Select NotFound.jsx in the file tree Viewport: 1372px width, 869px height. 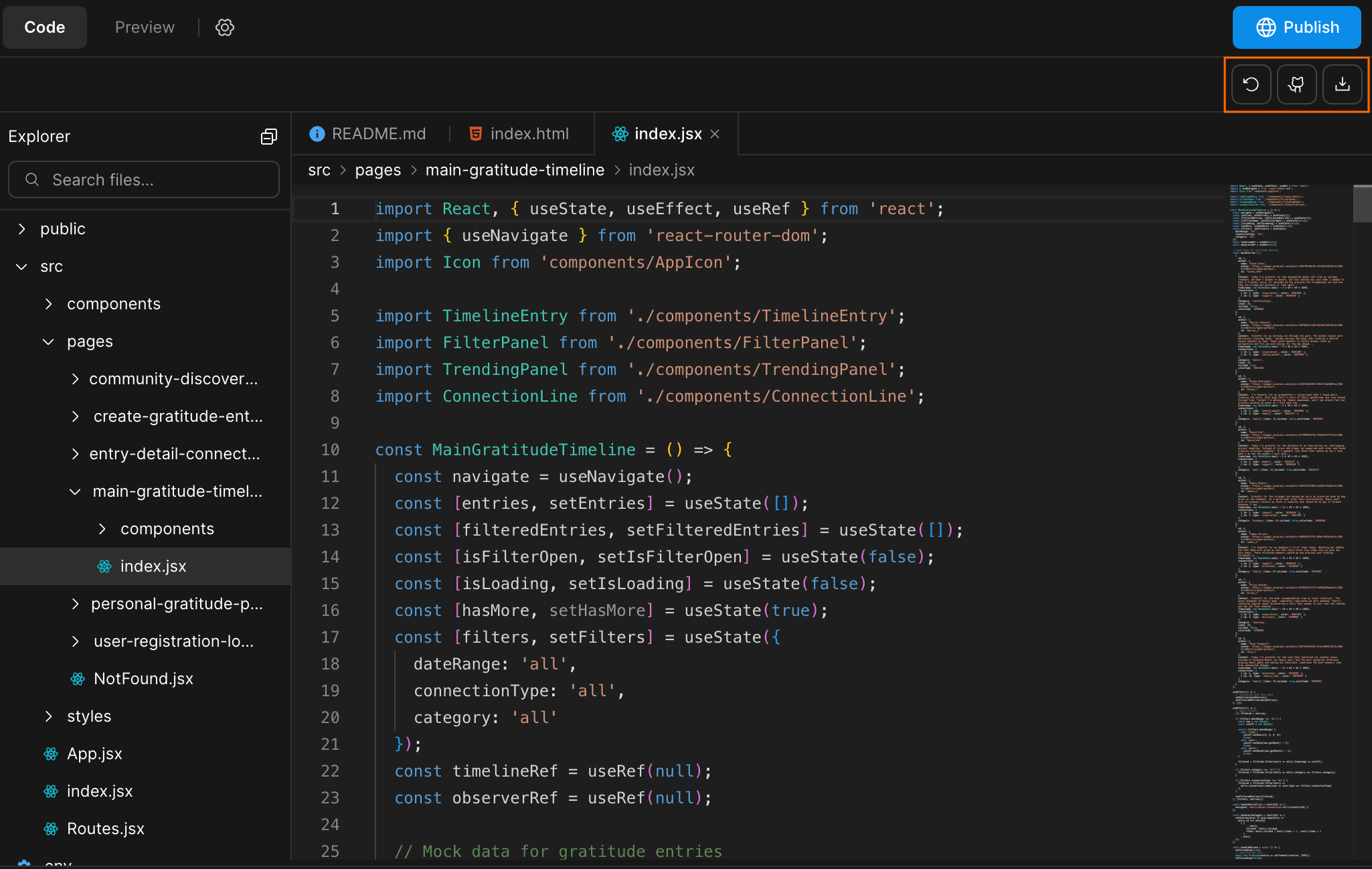pos(143,678)
